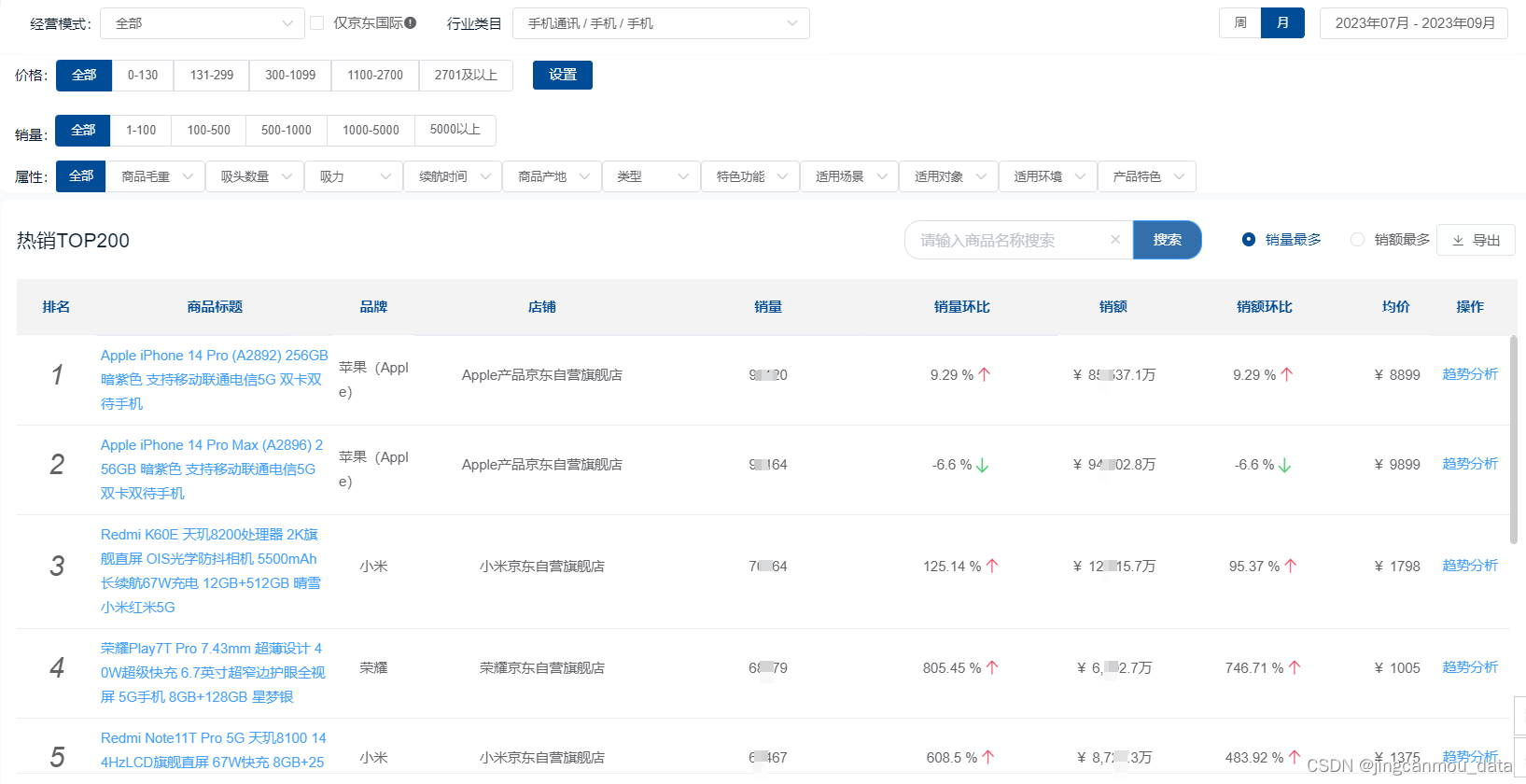1526x784 pixels.
Task: Click 趋势分析 for rank 2 product
Action: coord(1470,464)
